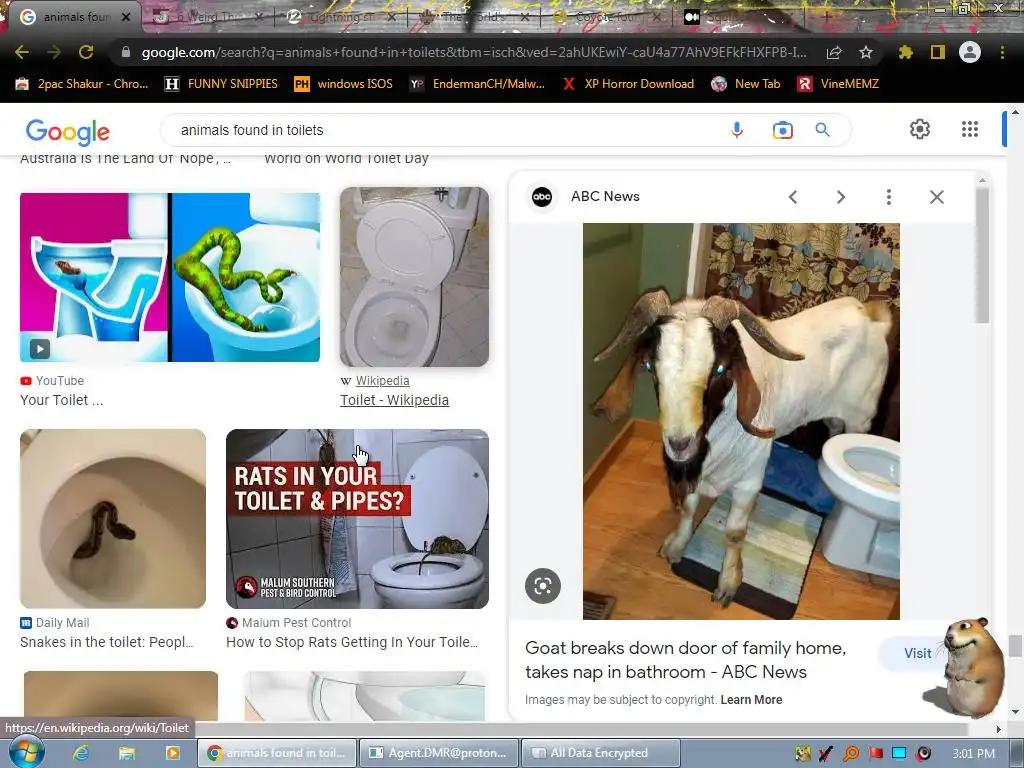Open Google quick settings gear
Image resolution: width=1024 pixels, height=768 pixels.
920,129
